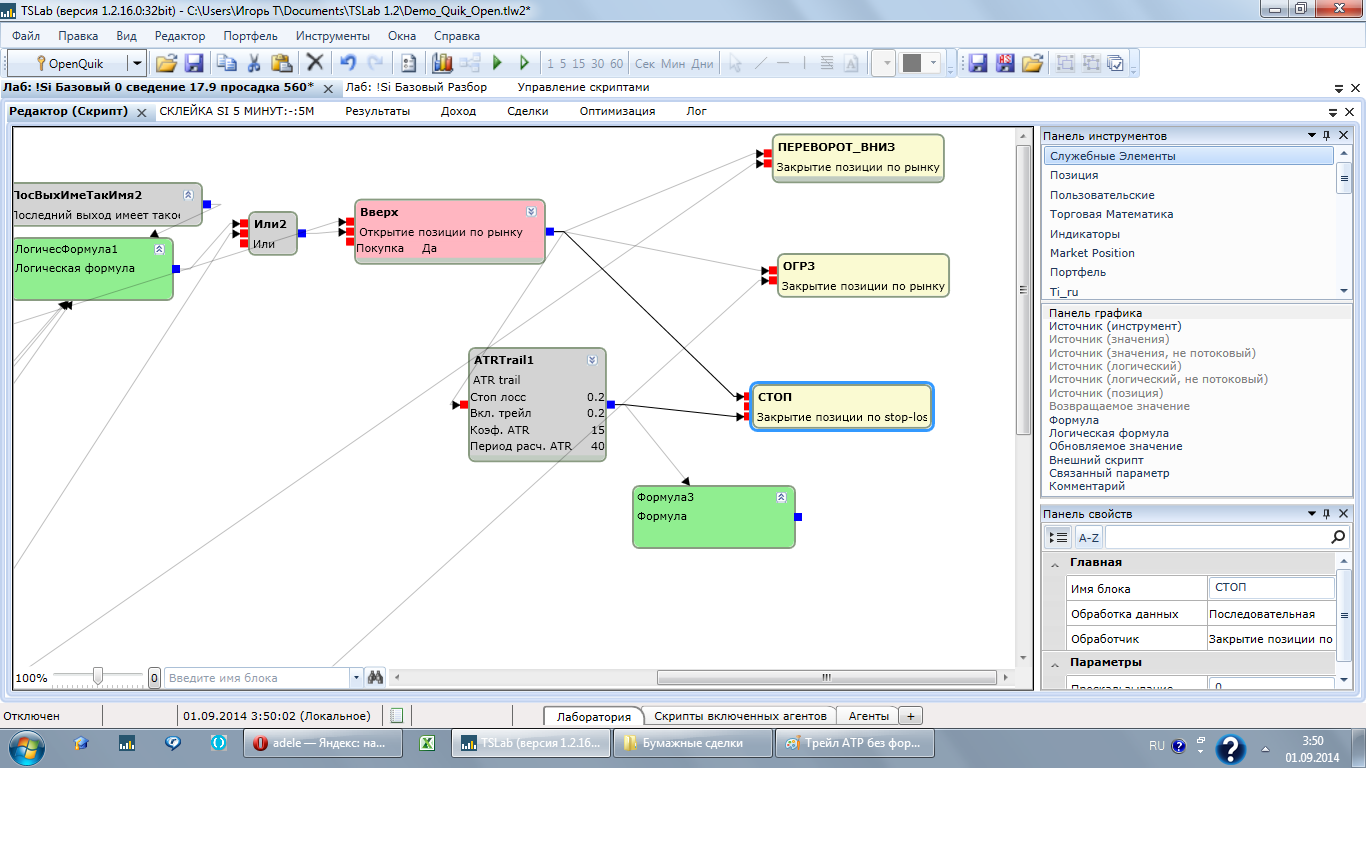Switch to the Оптимизация tab
1366x861 pixels.
click(617, 111)
